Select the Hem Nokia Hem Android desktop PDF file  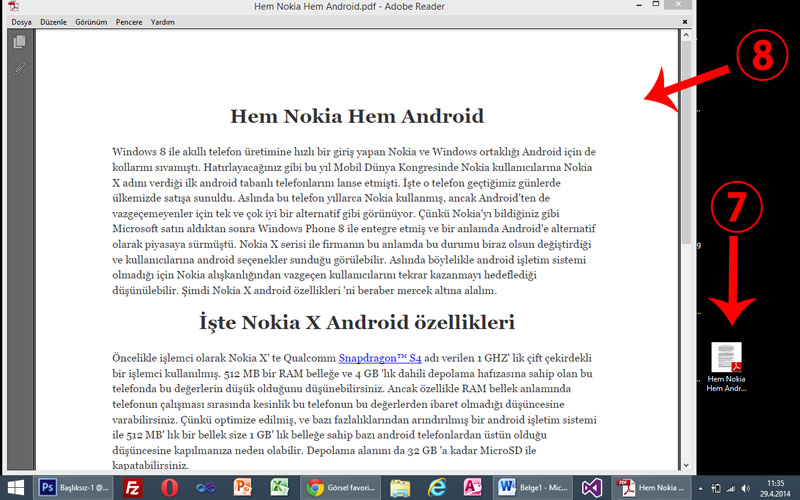727,367
